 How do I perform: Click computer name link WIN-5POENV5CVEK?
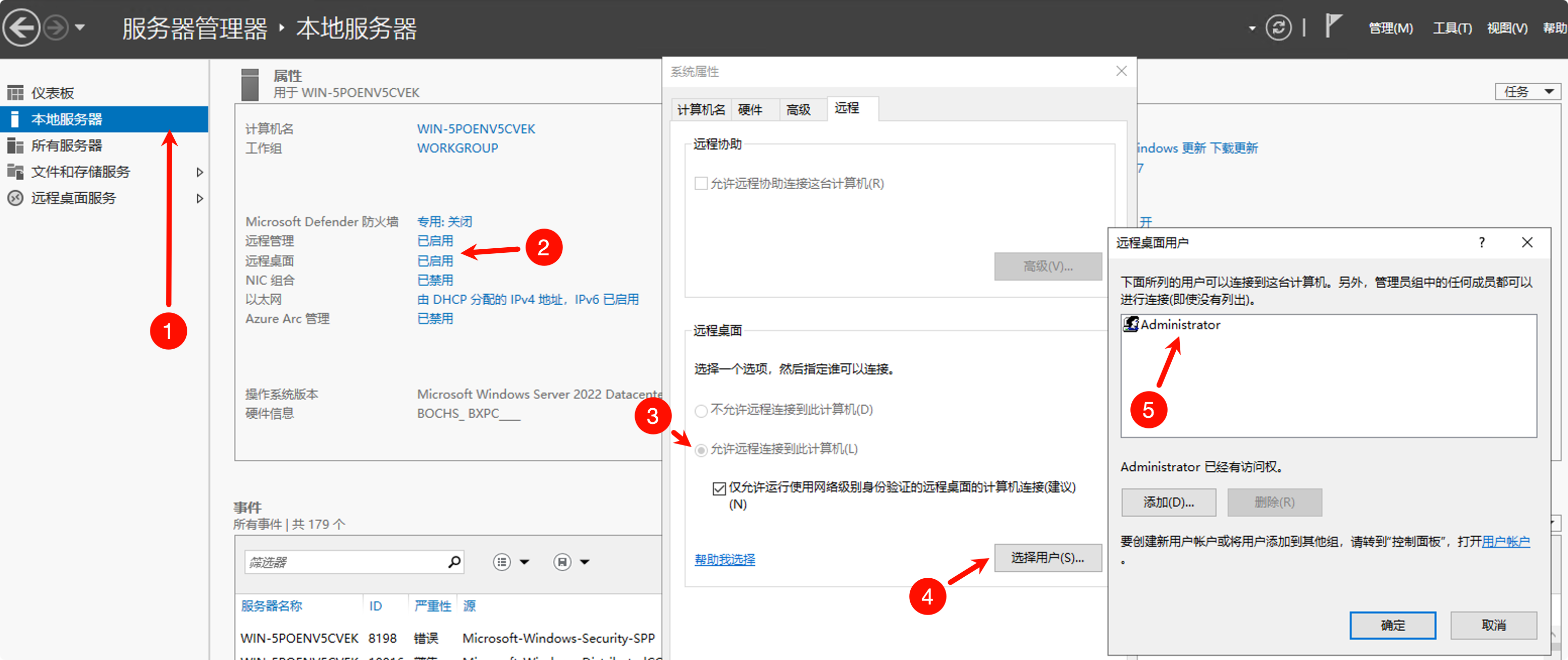click(x=476, y=129)
